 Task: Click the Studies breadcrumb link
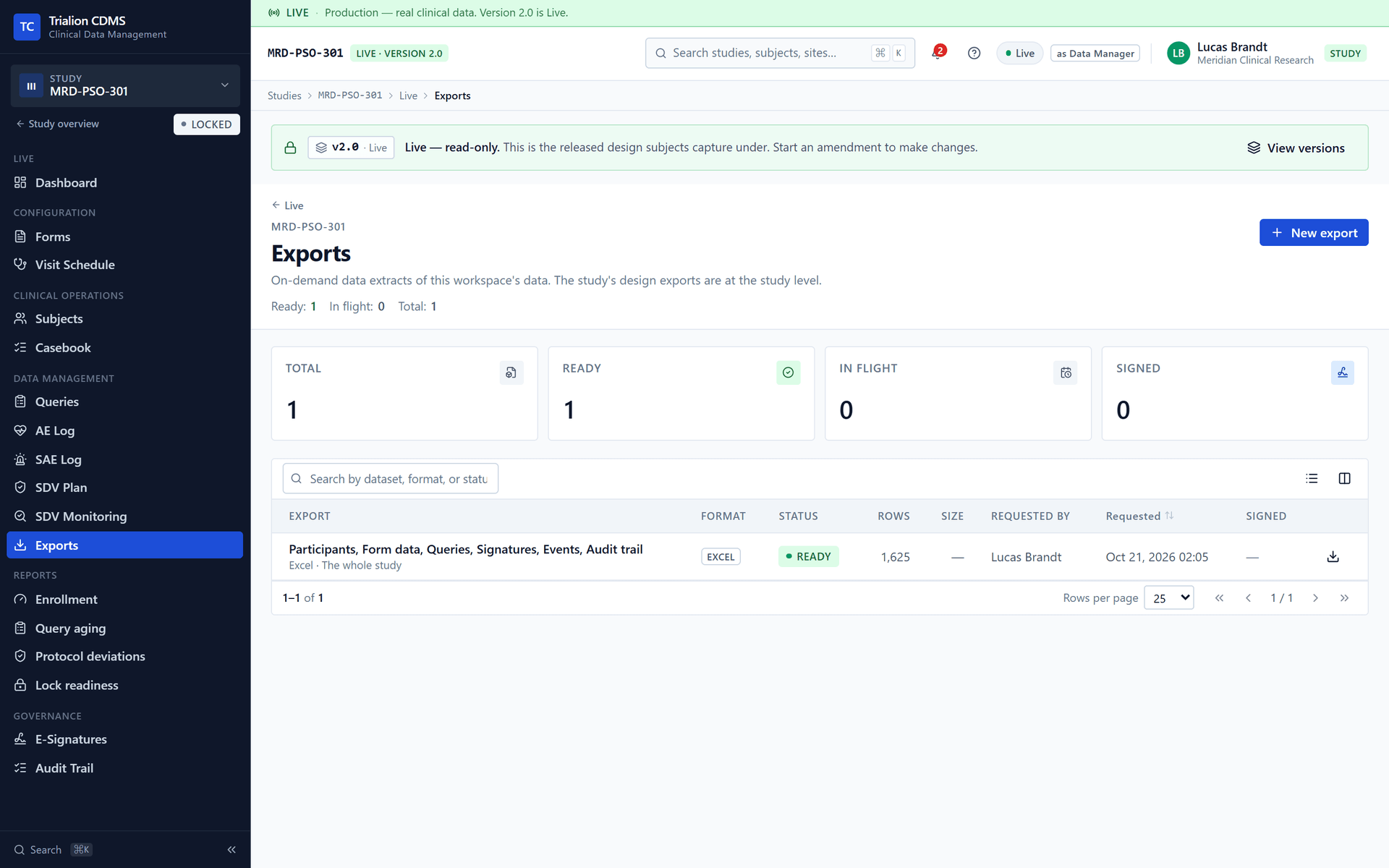tap(284, 95)
